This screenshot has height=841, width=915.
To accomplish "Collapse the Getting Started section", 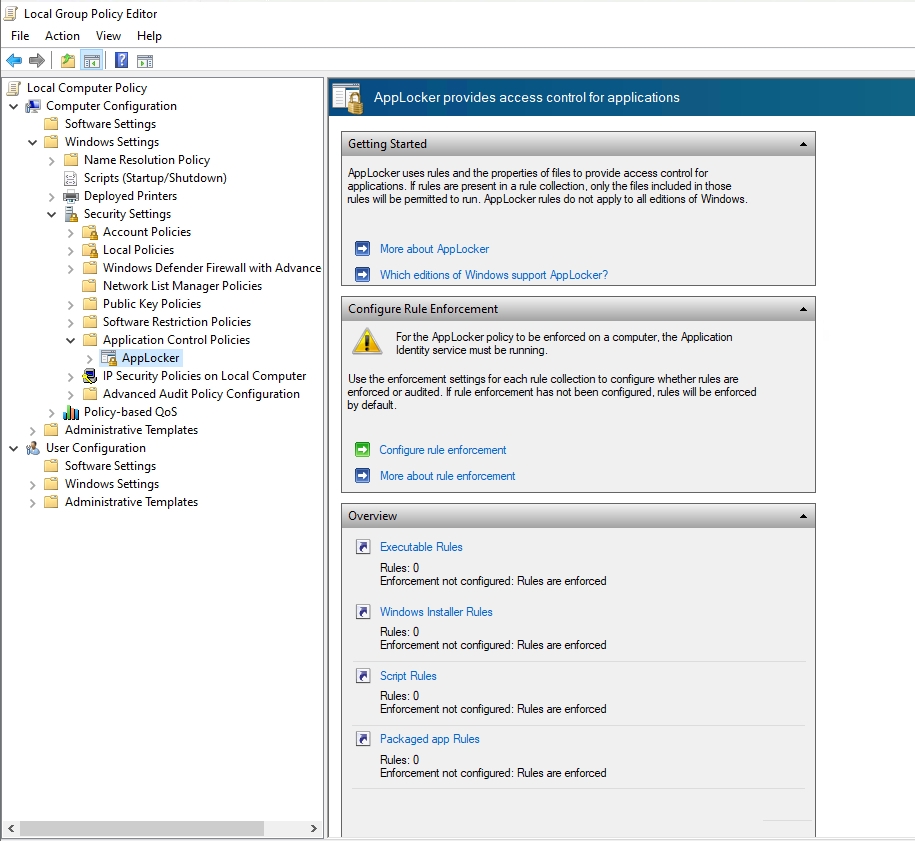I will point(803,144).
